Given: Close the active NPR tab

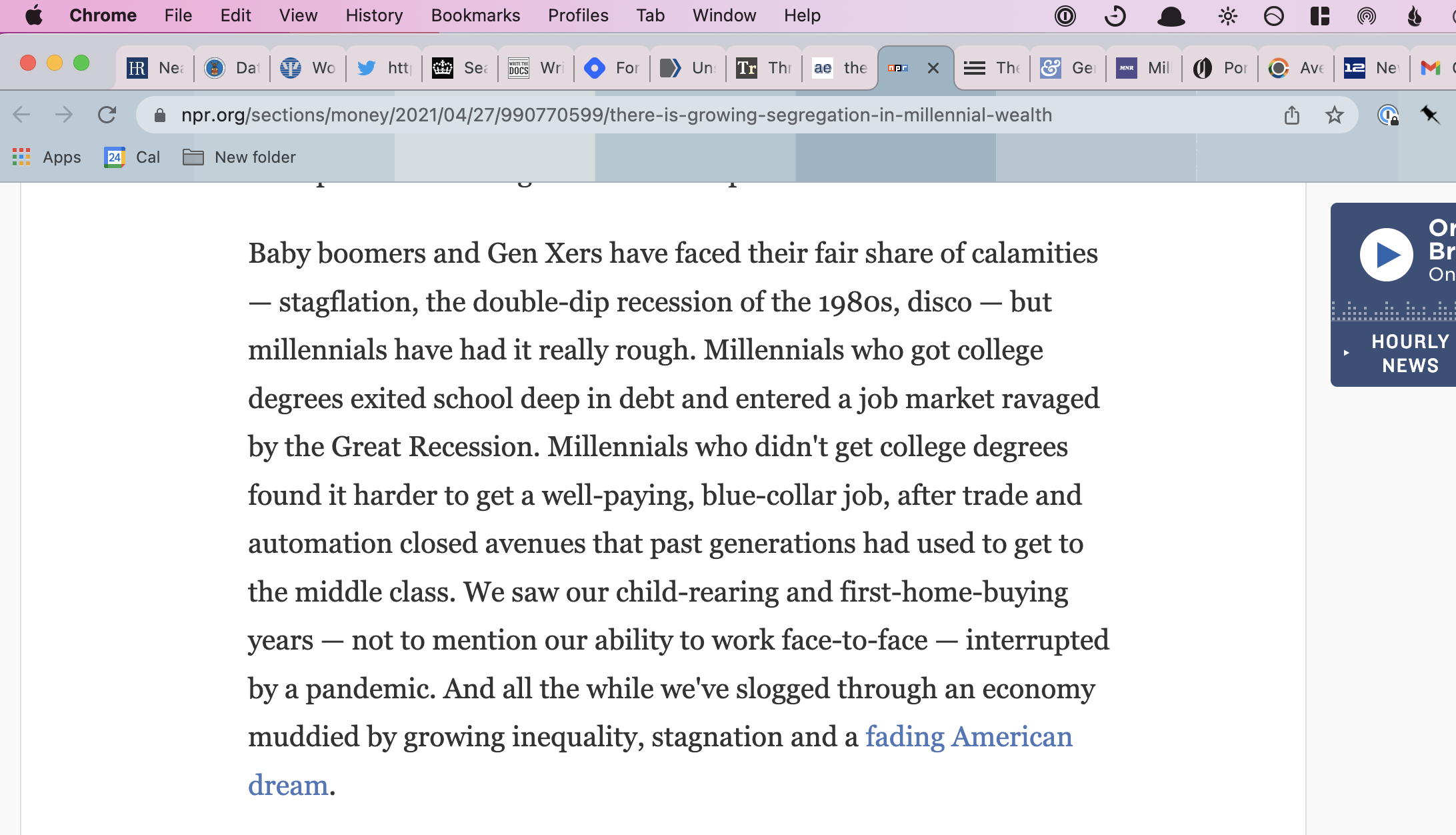Looking at the screenshot, I should coord(933,68).
